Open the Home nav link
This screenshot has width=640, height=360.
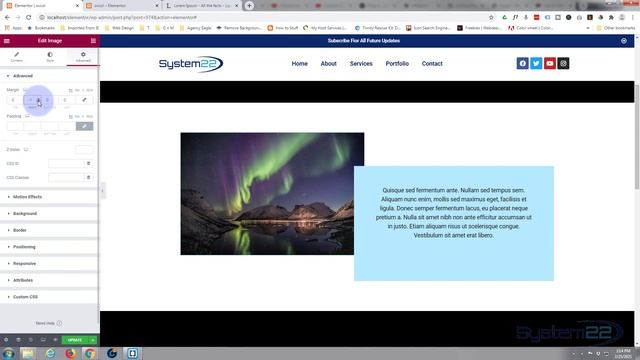[x=300, y=64]
